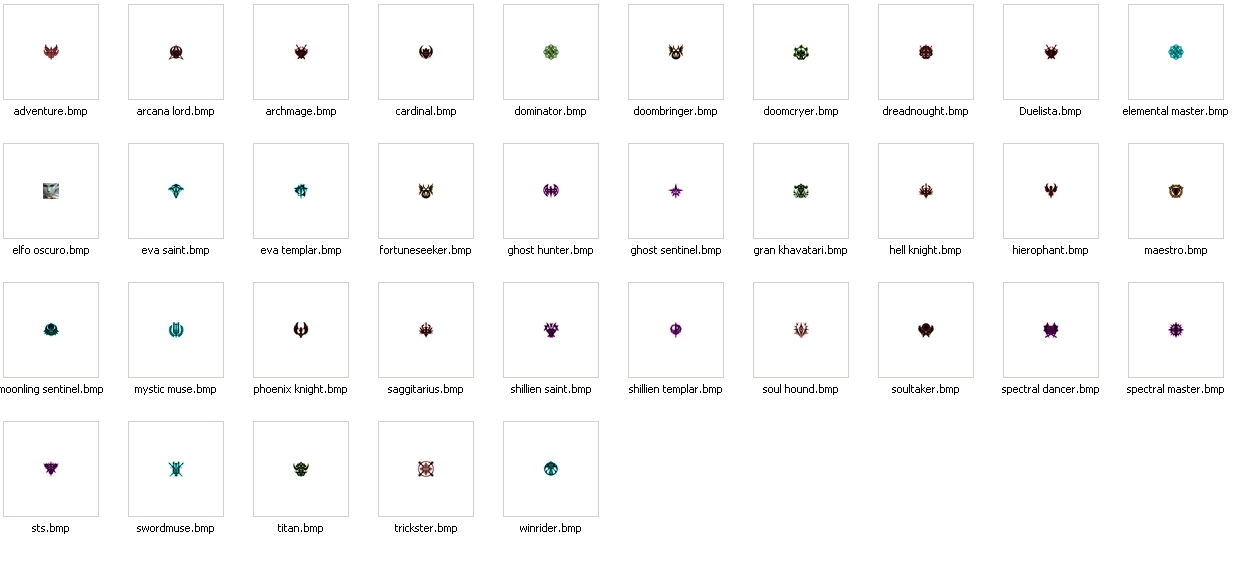
Task: Click the ghost sentinel.bmp star icon
Action: (x=676, y=191)
